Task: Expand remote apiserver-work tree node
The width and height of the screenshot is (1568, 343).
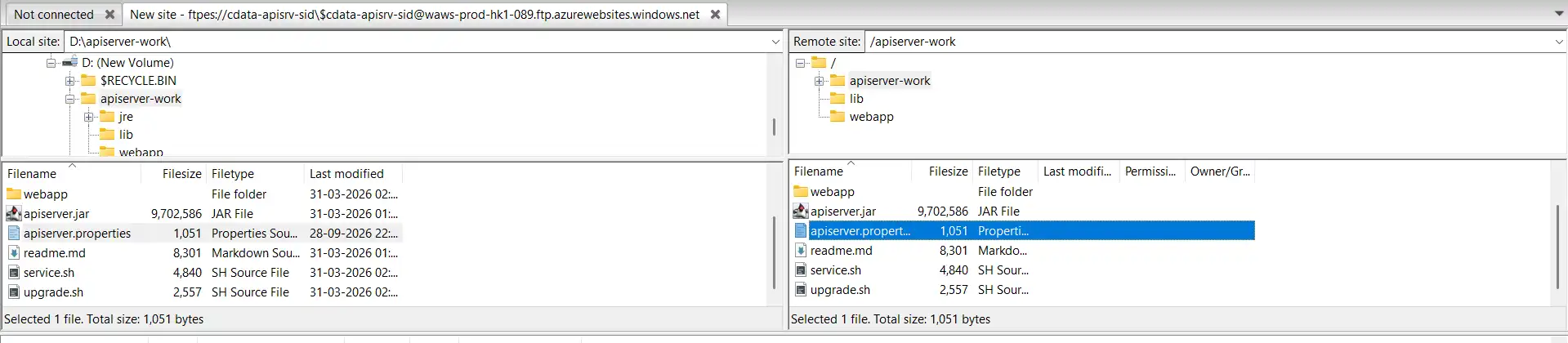Action: click(820, 81)
